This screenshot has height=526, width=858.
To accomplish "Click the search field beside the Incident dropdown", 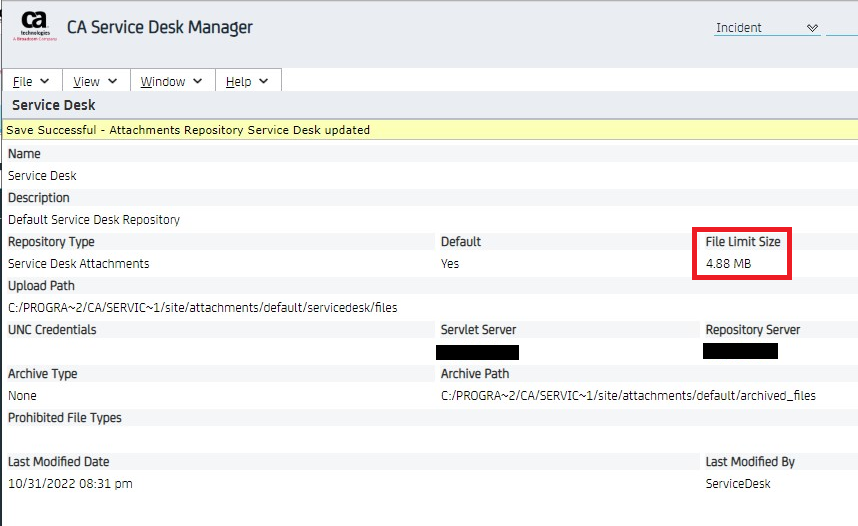I will [x=842, y=28].
